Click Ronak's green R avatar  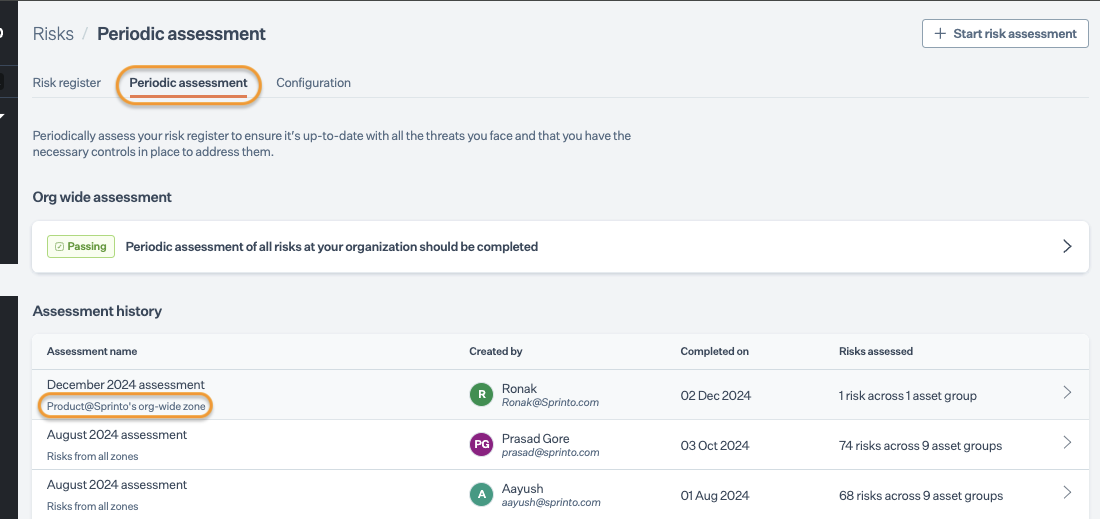click(482, 395)
